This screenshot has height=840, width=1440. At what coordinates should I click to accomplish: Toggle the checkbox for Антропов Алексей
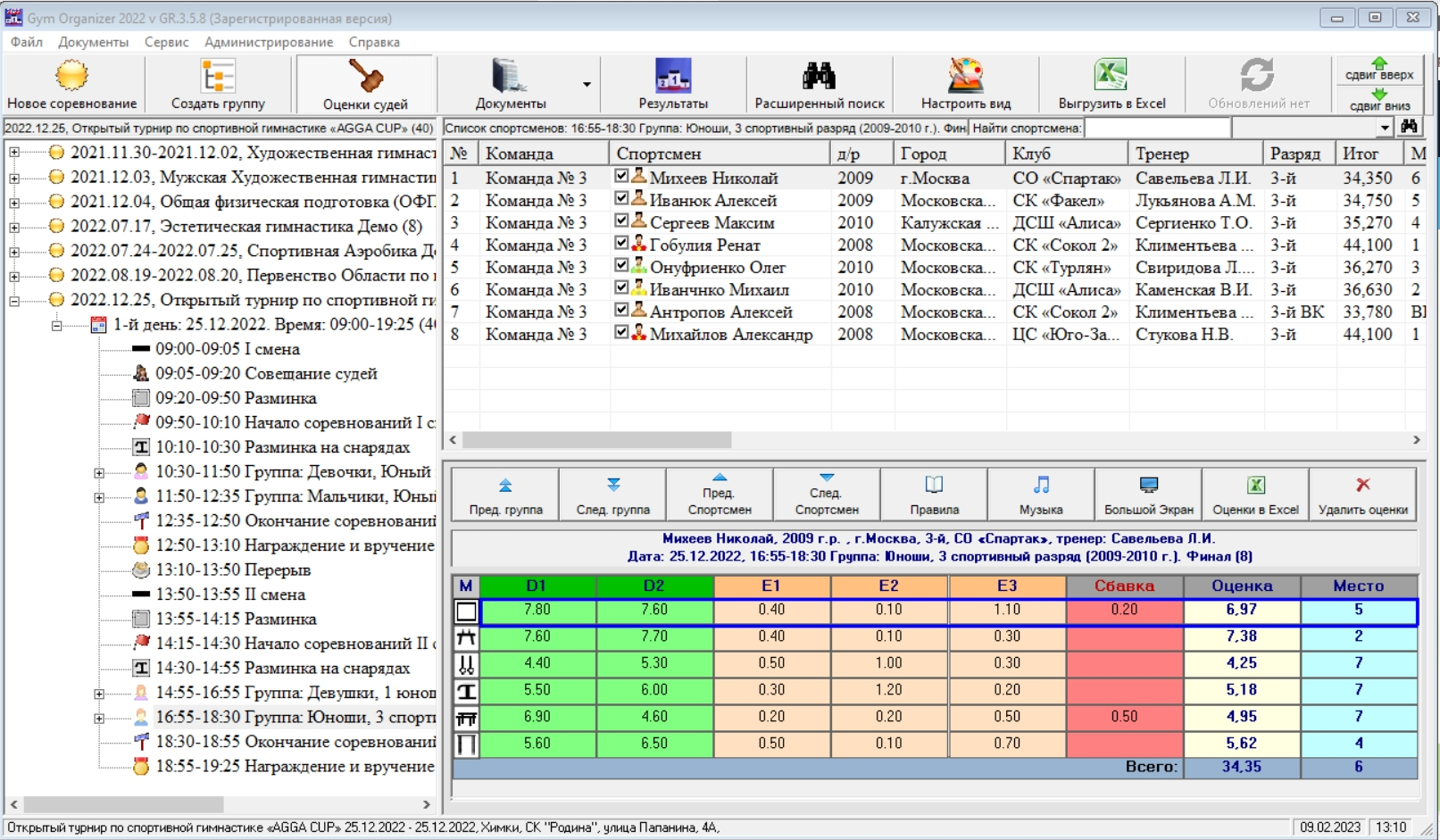coord(621,311)
